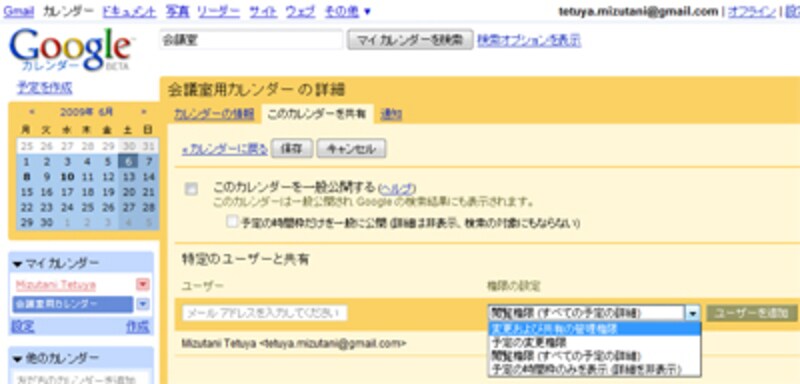Click the マイカレンダーを検索 button
800x384 pixels.
410,40
